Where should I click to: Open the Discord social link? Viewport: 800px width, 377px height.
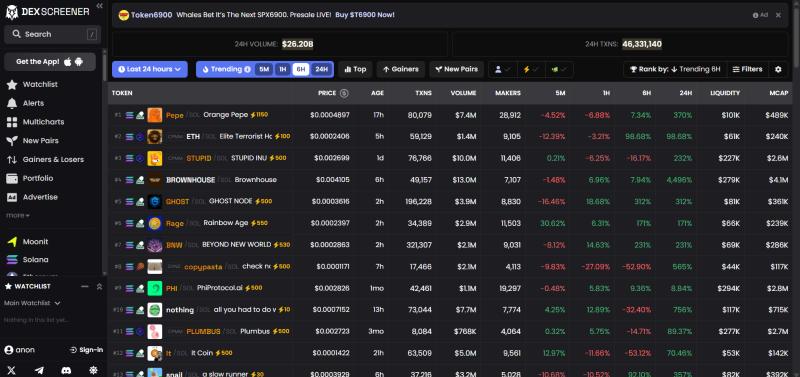tap(66, 370)
